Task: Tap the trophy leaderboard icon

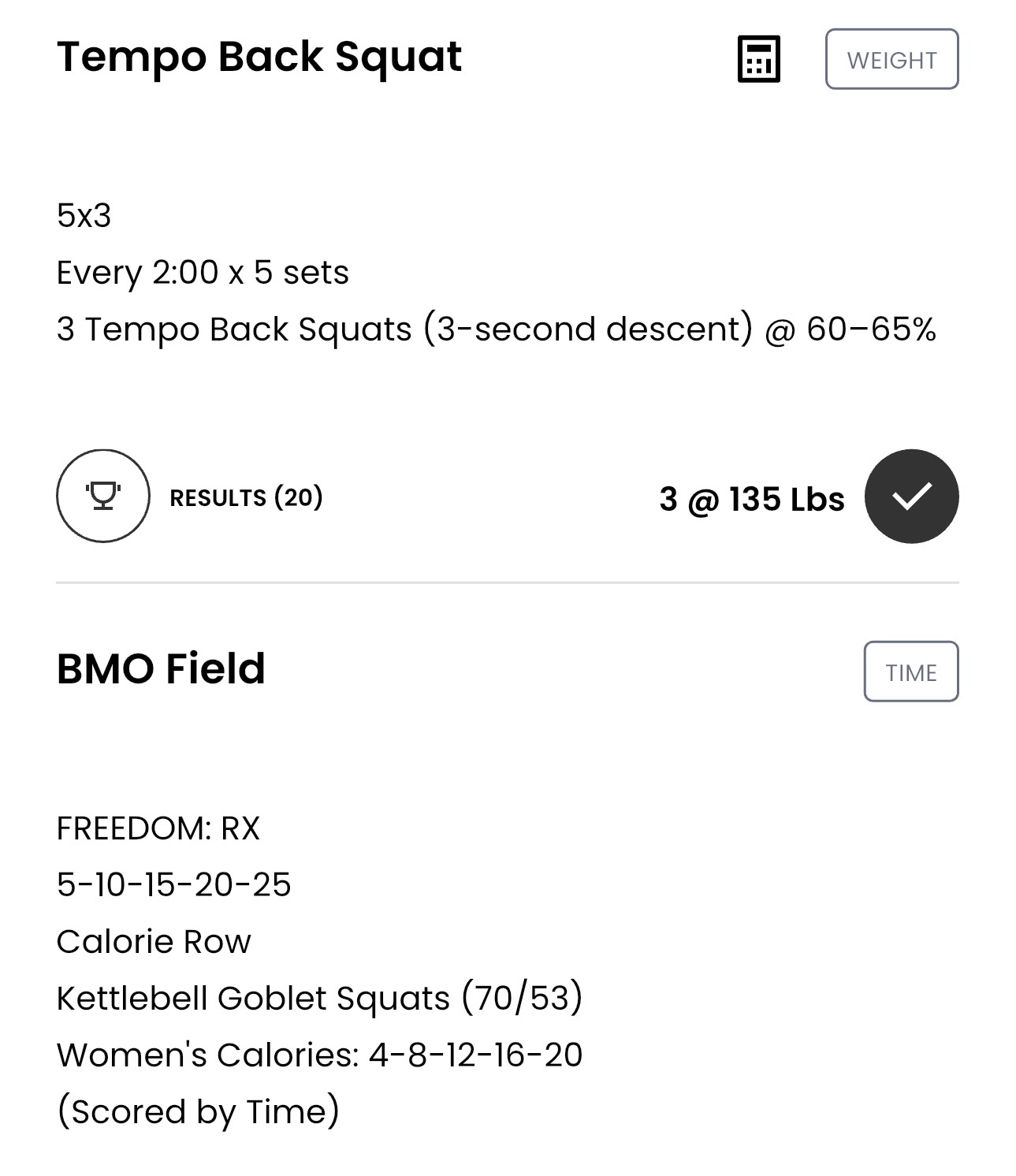Action: (x=102, y=496)
